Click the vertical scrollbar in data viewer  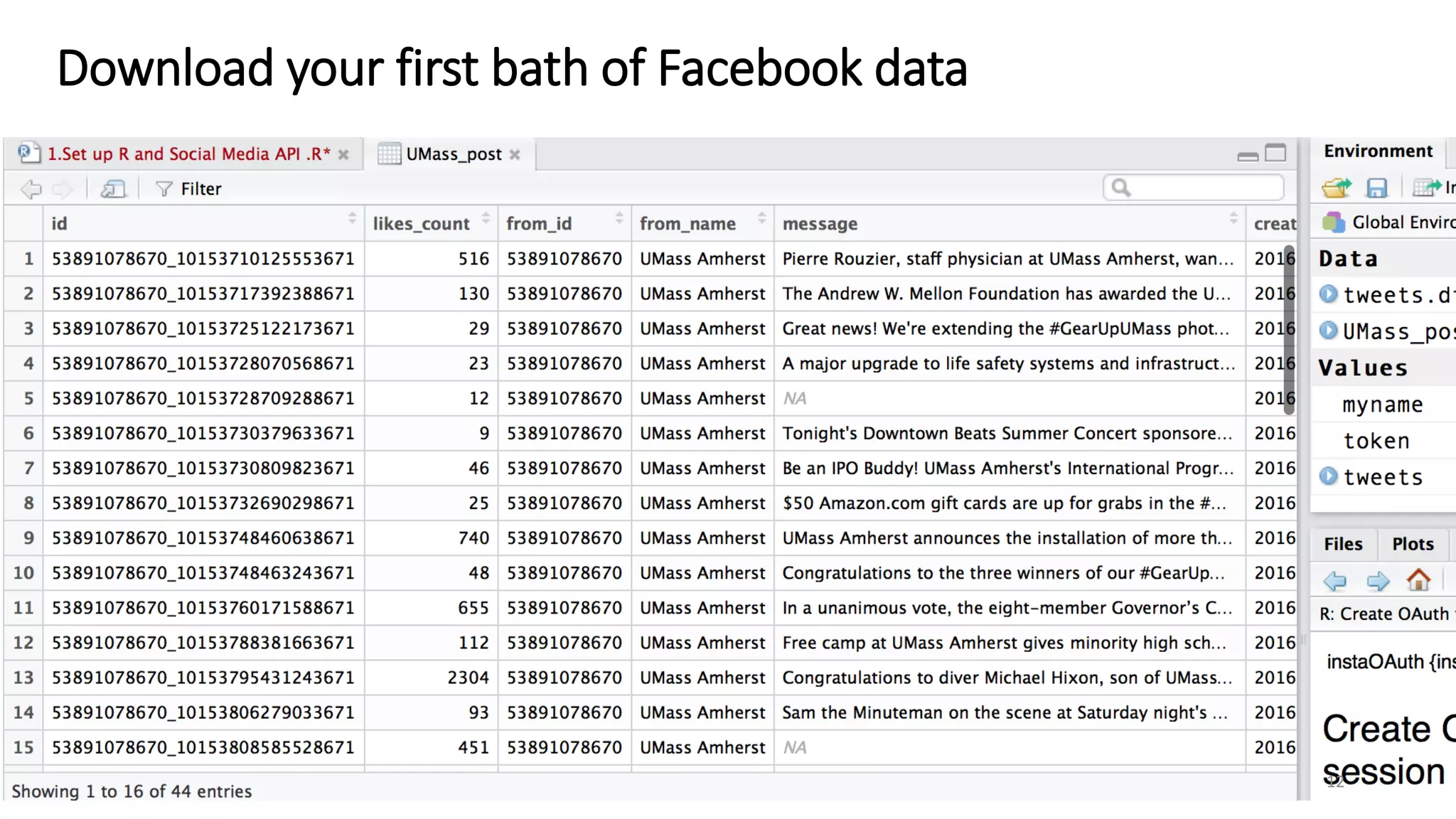tap(1290, 329)
